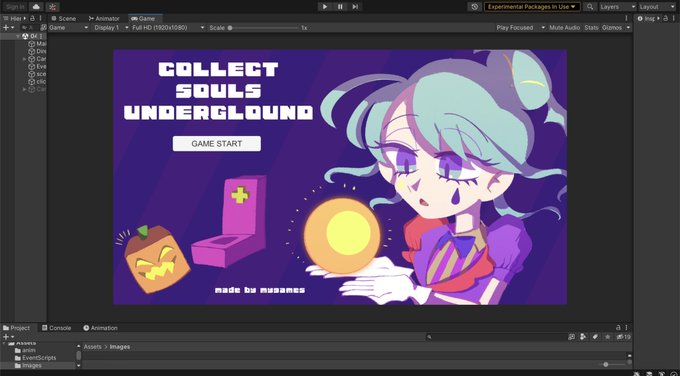This screenshot has height=376, width=680.
Task: Open the scene row kebab menu in Hierarchy
Action: point(41,36)
